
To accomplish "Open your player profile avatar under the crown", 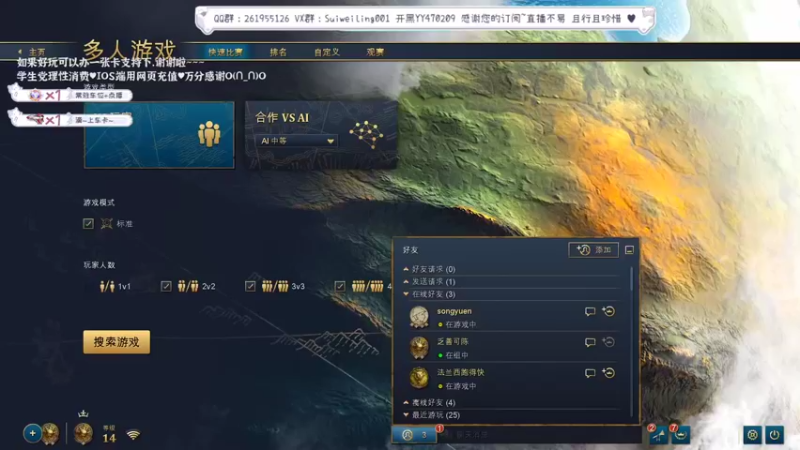I will pyautogui.click(x=83, y=434).
